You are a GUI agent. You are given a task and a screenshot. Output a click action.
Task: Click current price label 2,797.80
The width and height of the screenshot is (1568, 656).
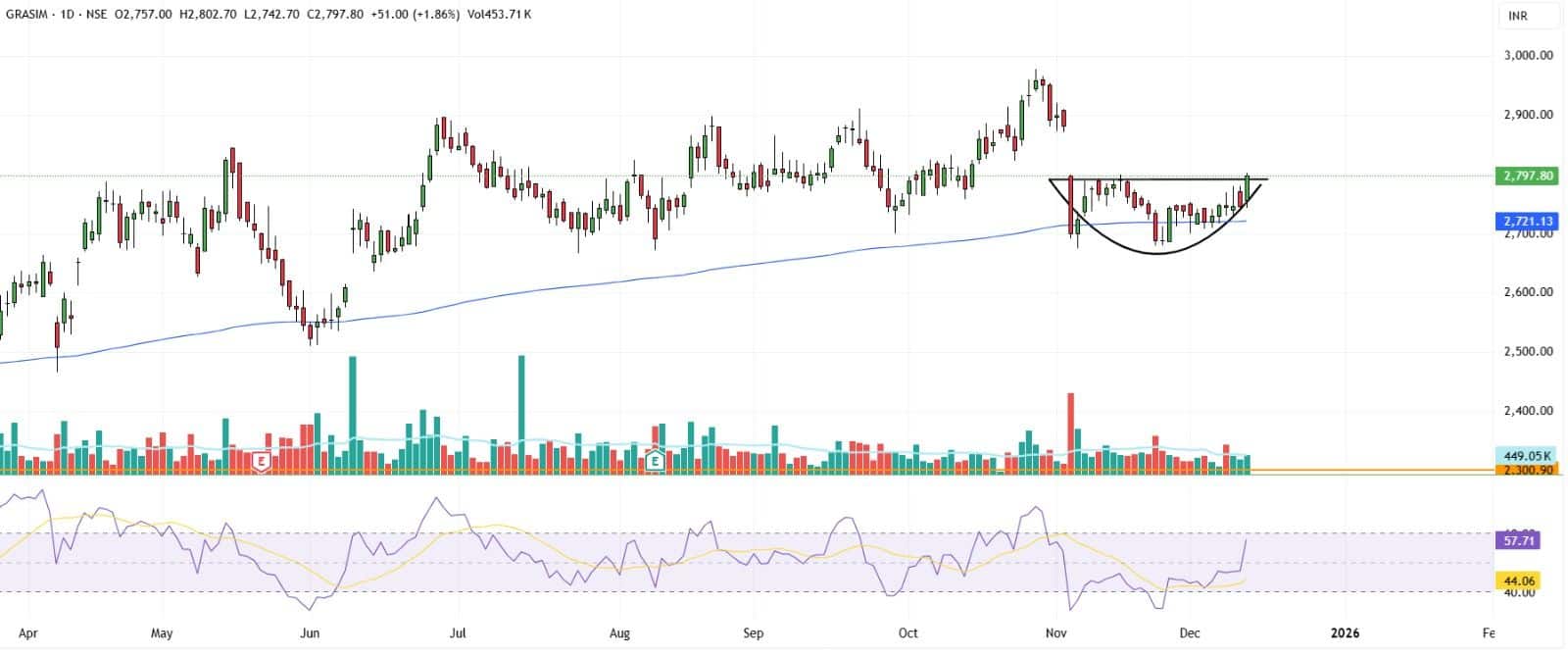pyautogui.click(x=1528, y=176)
